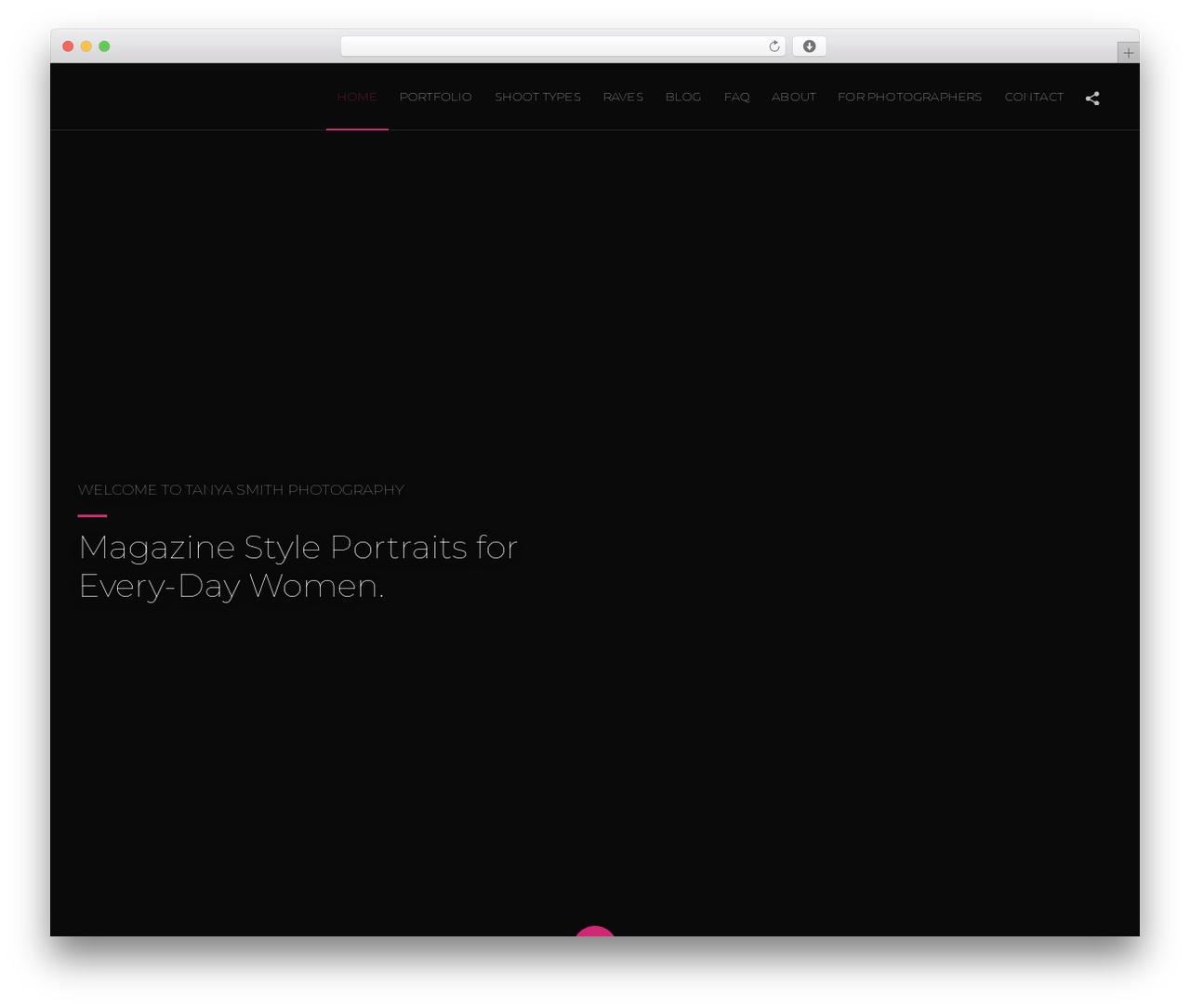Image resolution: width=1190 pixels, height=1008 pixels.
Task: Click the Welcome to Tanya Smith Photography text
Action: (241, 490)
